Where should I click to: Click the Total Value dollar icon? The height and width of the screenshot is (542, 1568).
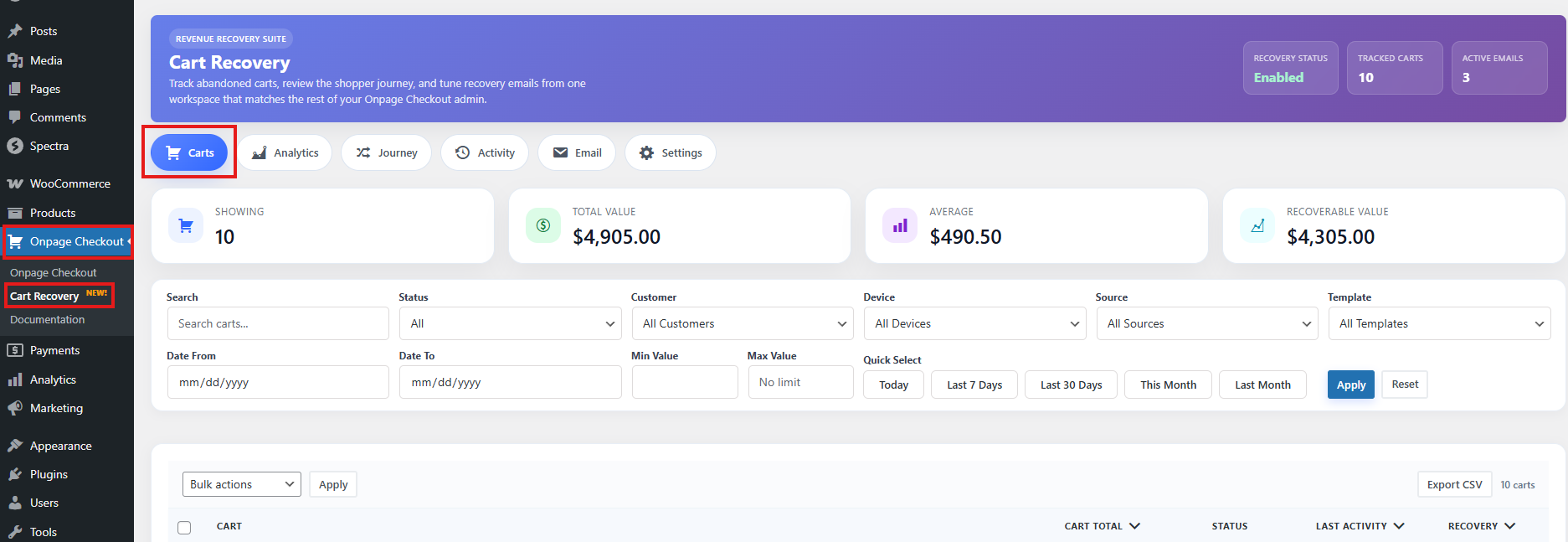543,225
